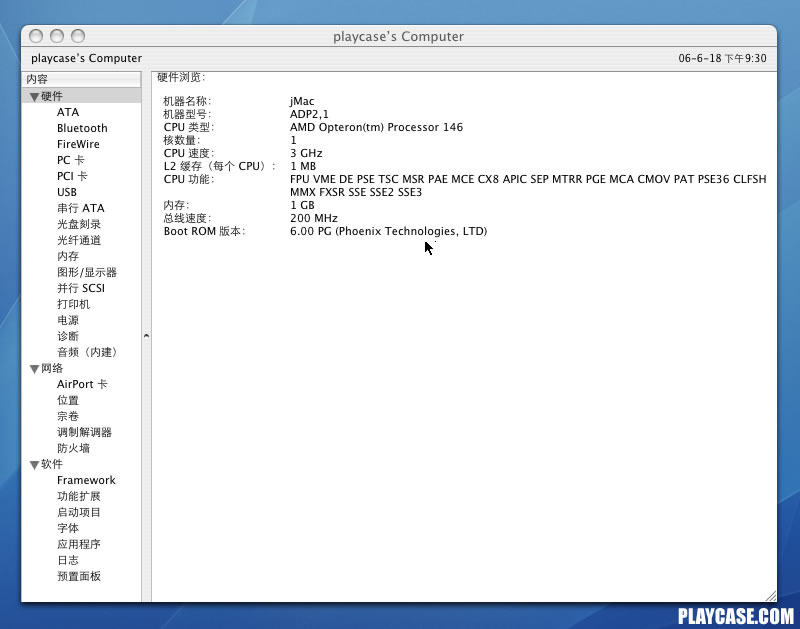Open the 打印机 printers entry
Image resolution: width=800 pixels, height=629 pixels.
point(73,304)
